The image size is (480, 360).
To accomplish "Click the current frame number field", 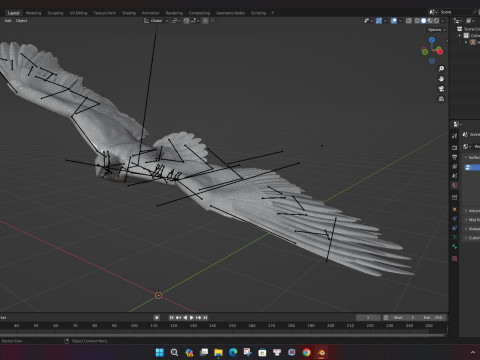I will (368, 317).
